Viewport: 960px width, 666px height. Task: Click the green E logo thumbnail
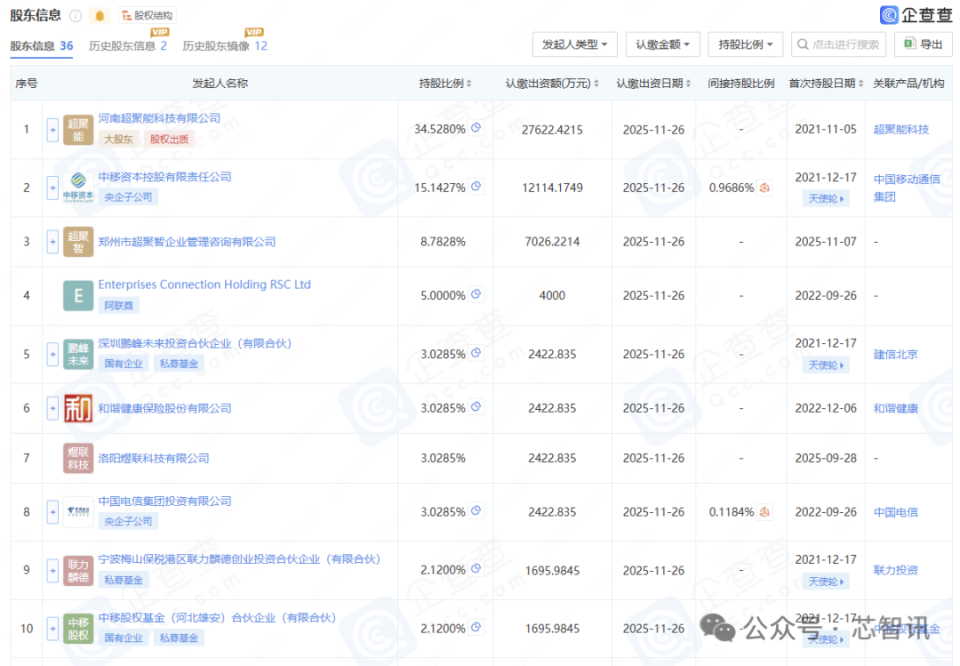click(78, 296)
